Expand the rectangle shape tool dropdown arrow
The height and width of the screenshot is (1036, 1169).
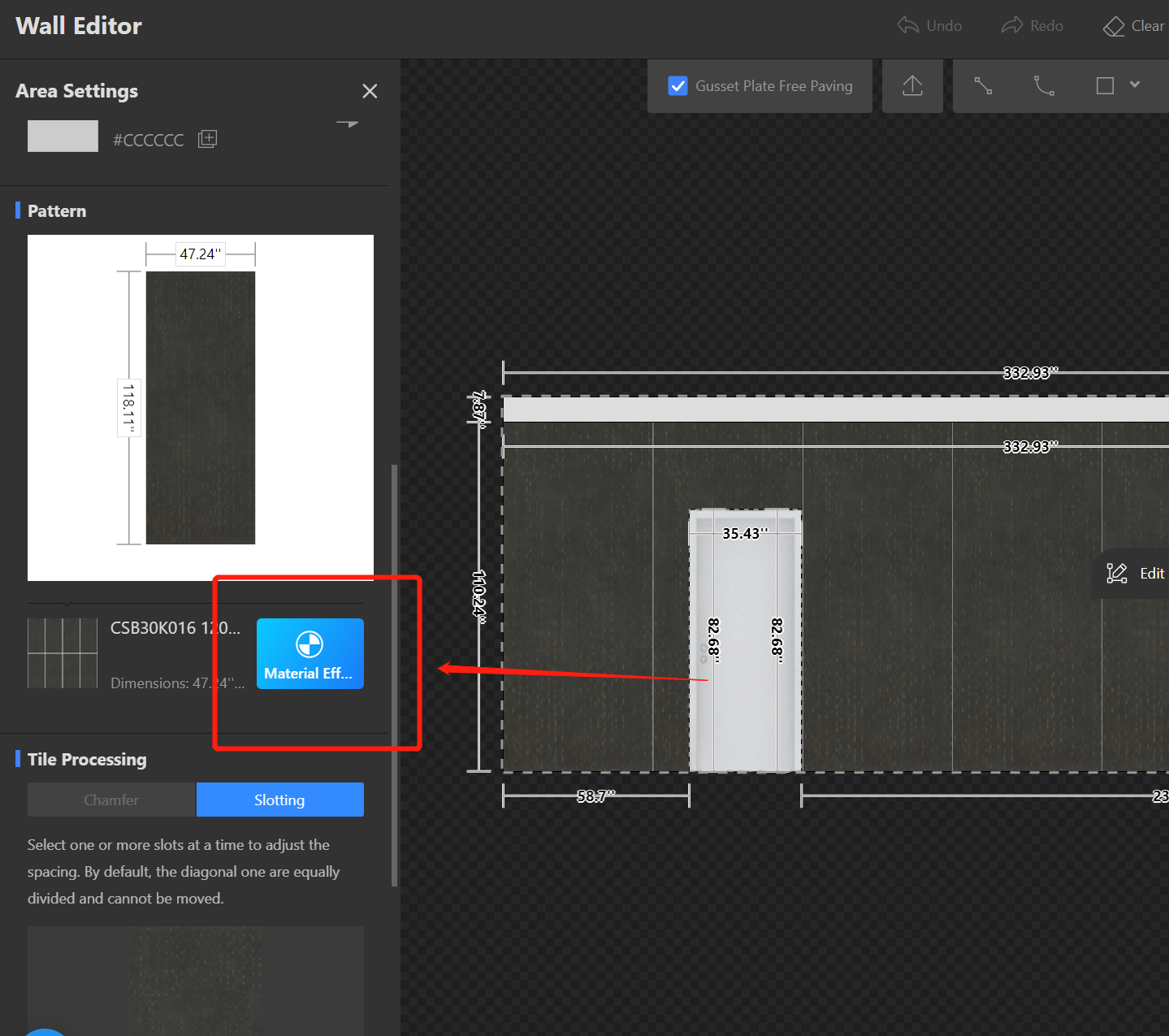pyautogui.click(x=1135, y=85)
